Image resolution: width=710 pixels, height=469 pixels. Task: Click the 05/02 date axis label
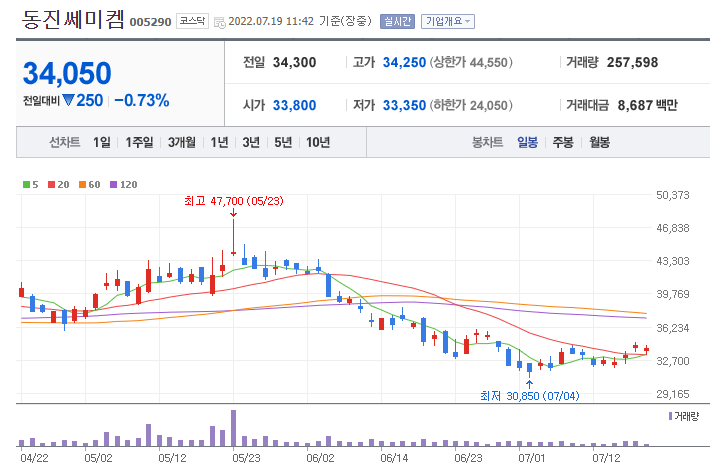pyautogui.click(x=98, y=458)
